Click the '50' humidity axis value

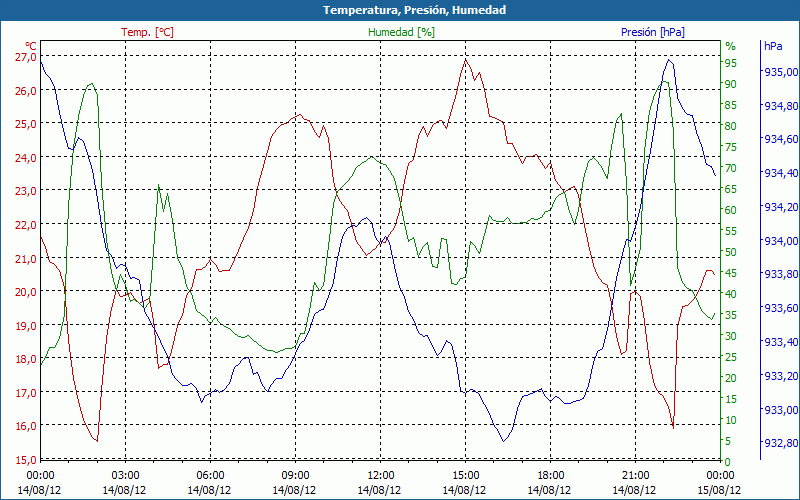coord(731,252)
